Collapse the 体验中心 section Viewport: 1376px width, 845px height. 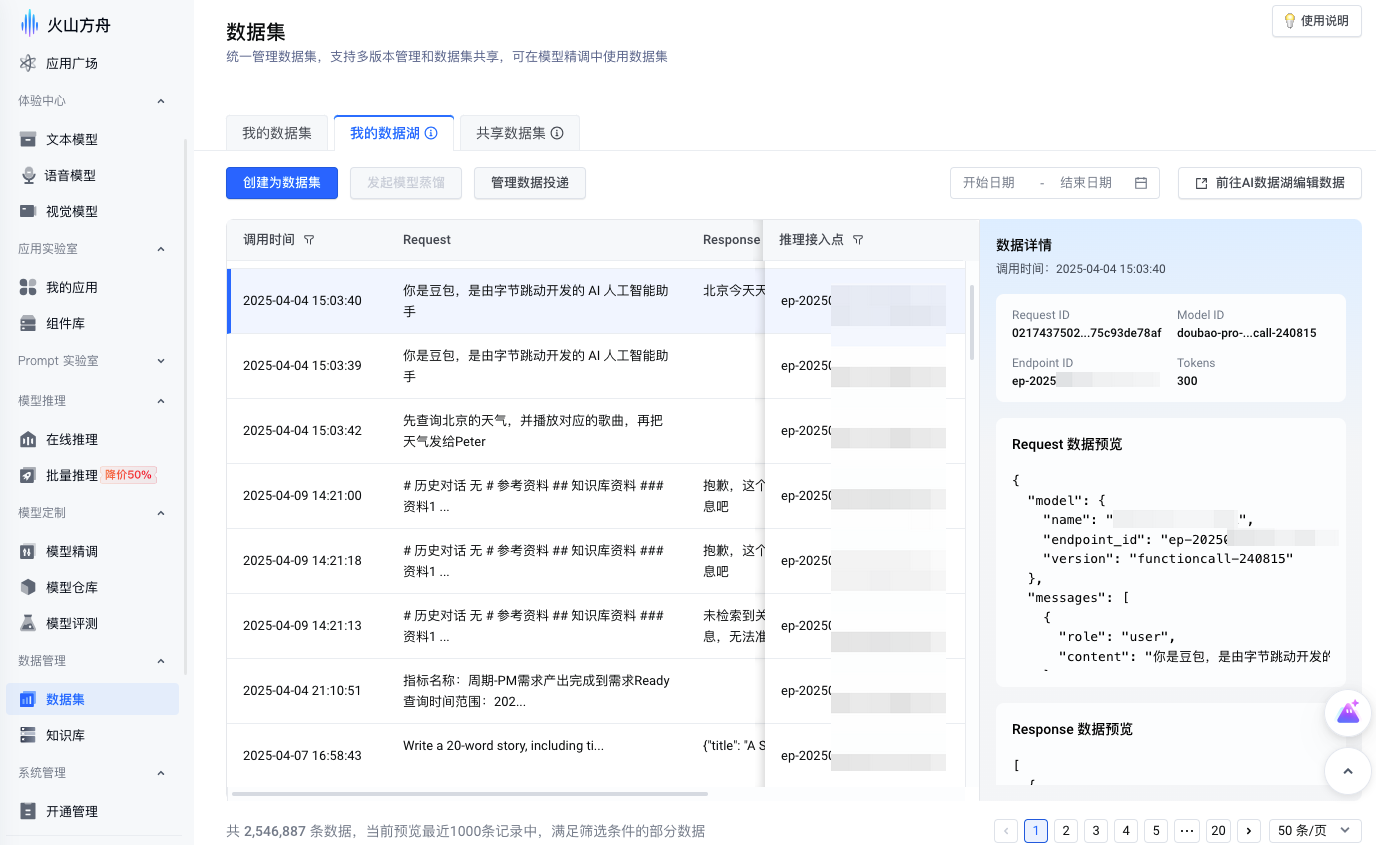(x=161, y=101)
